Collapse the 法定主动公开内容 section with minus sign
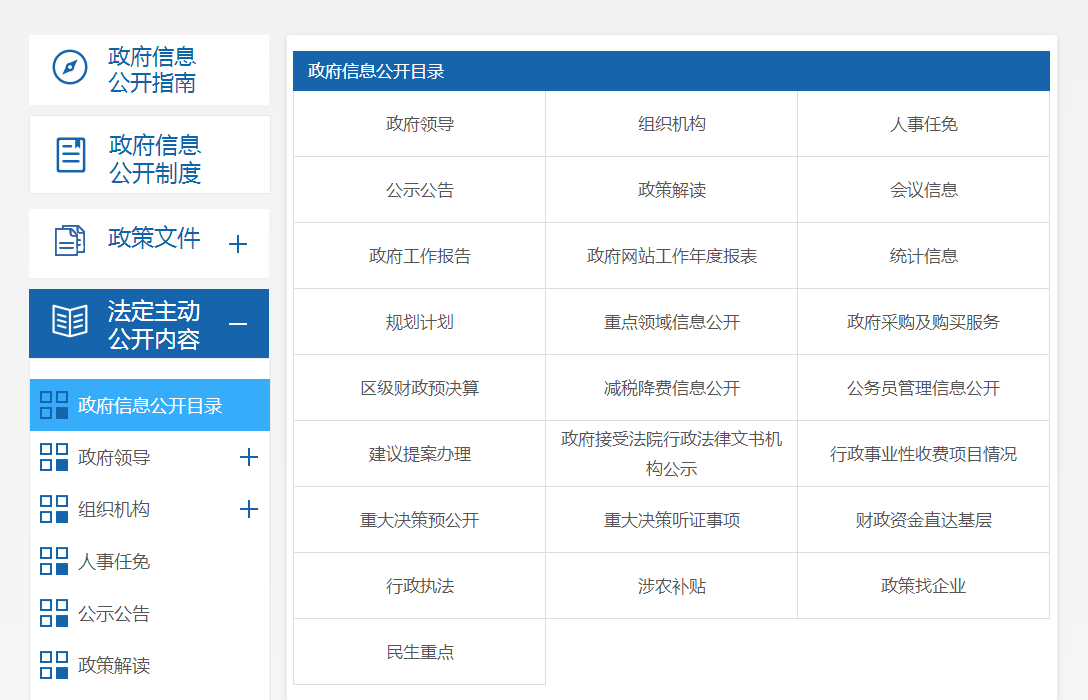The width and height of the screenshot is (1088, 700). pyautogui.click(x=238, y=324)
